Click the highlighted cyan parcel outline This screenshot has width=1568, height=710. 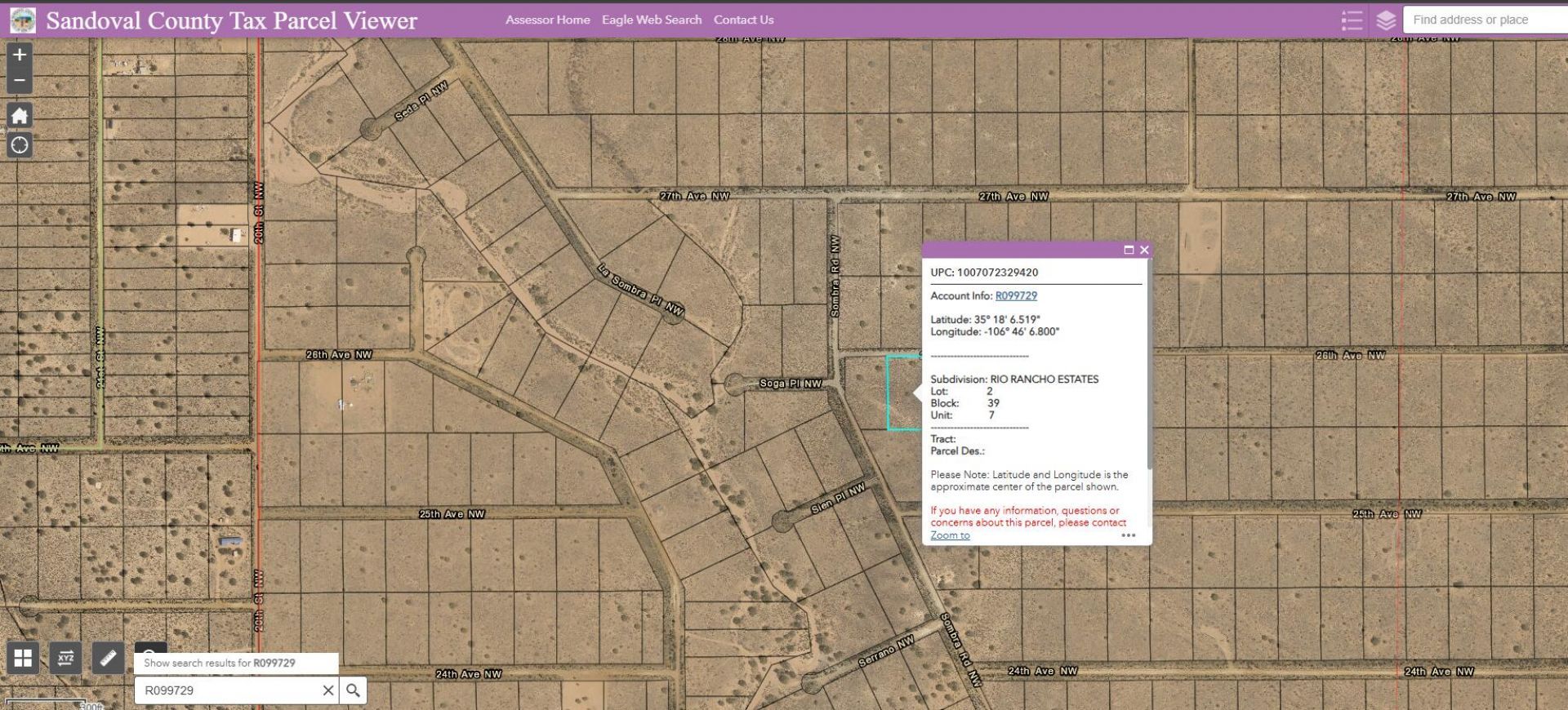point(902,392)
